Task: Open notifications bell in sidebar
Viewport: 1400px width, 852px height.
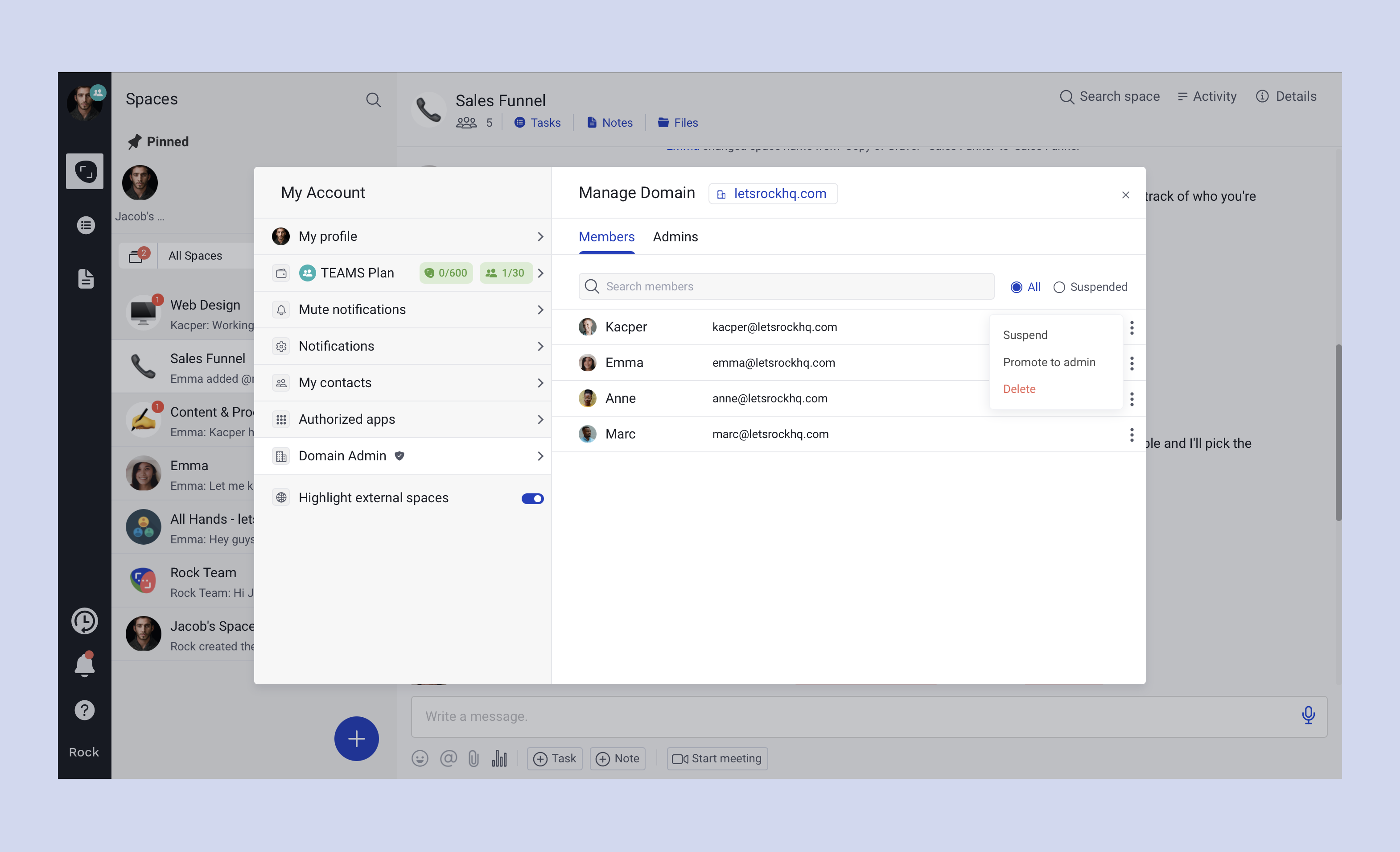Action: click(85, 665)
